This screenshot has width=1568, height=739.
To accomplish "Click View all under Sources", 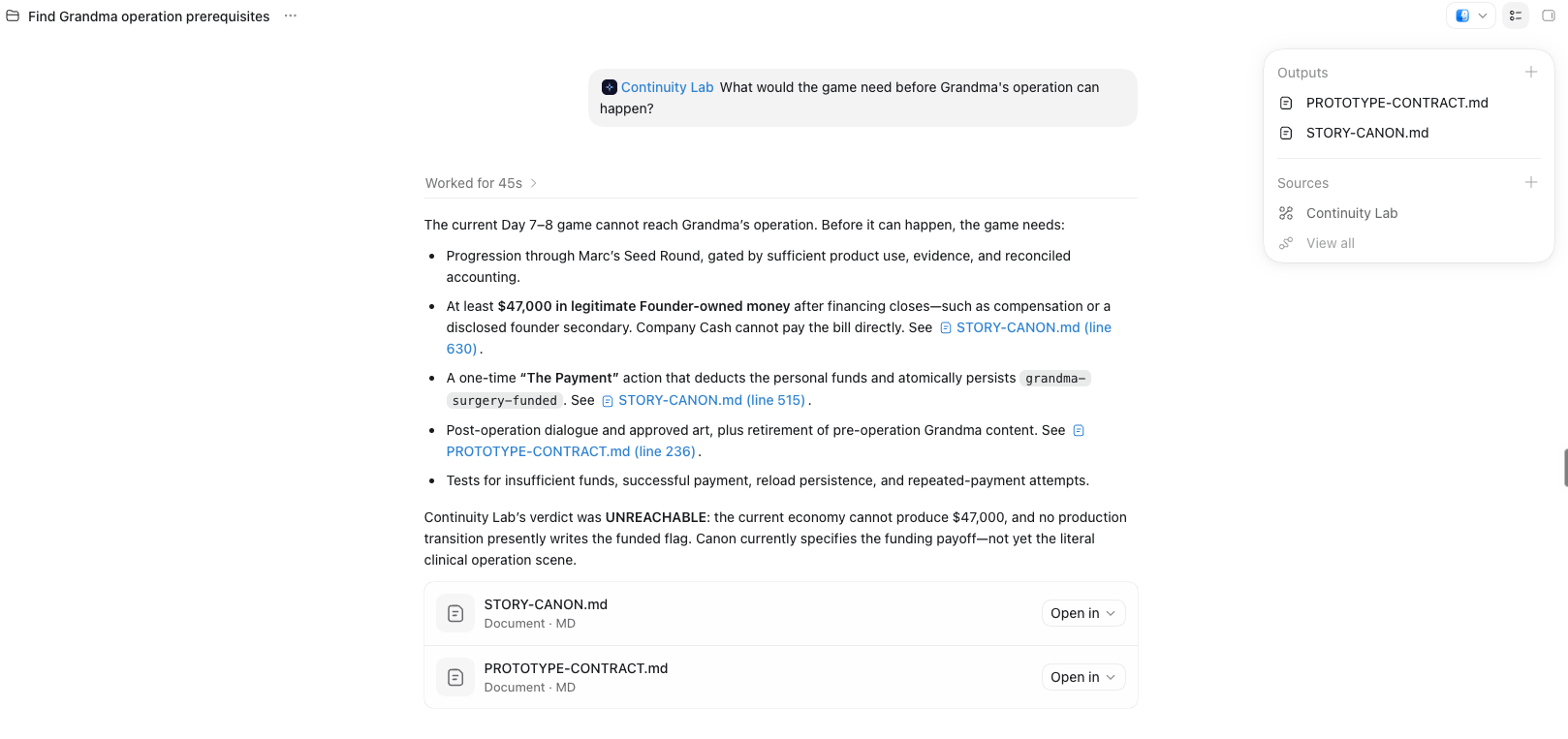I will [x=1331, y=243].
